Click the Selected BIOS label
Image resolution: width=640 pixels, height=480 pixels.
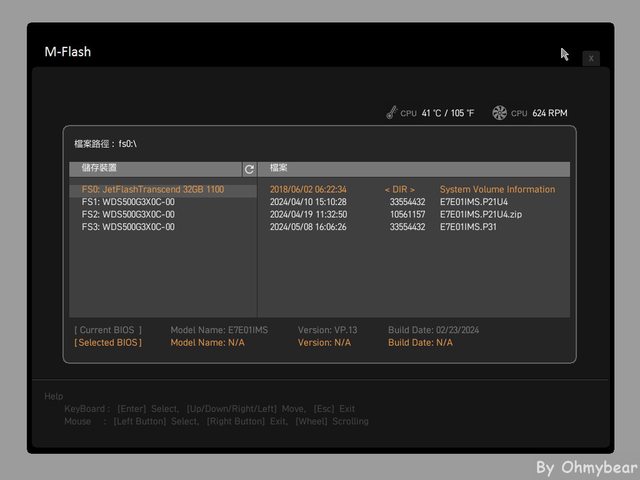tap(108, 342)
